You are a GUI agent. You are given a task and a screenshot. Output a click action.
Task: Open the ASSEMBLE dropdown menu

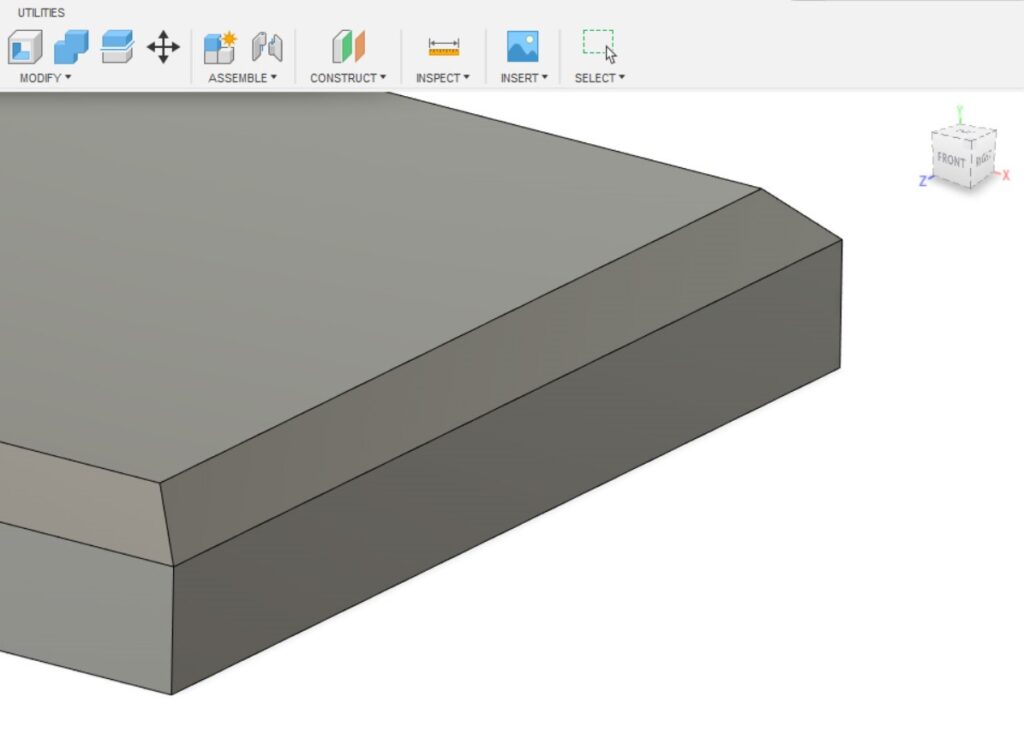point(242,78)
